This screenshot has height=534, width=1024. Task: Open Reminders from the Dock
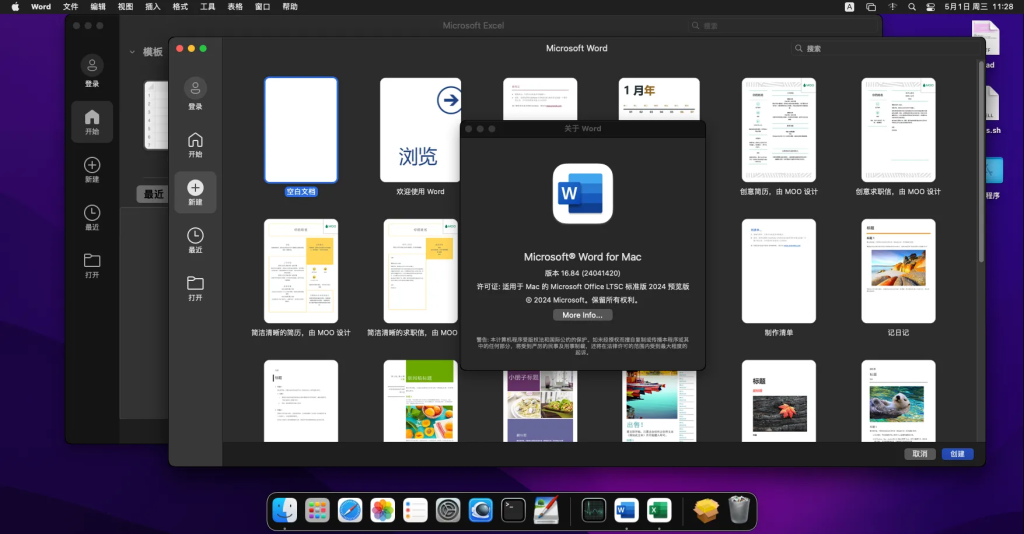[415, 510]
